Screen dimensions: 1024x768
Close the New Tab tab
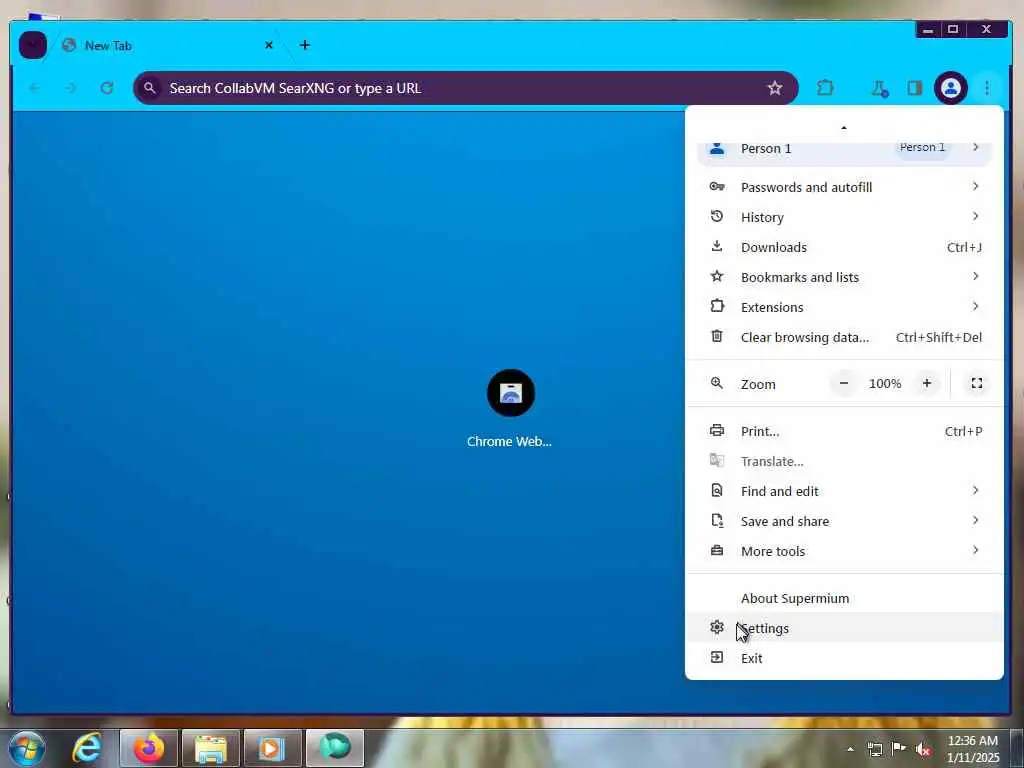pos(268,45)
